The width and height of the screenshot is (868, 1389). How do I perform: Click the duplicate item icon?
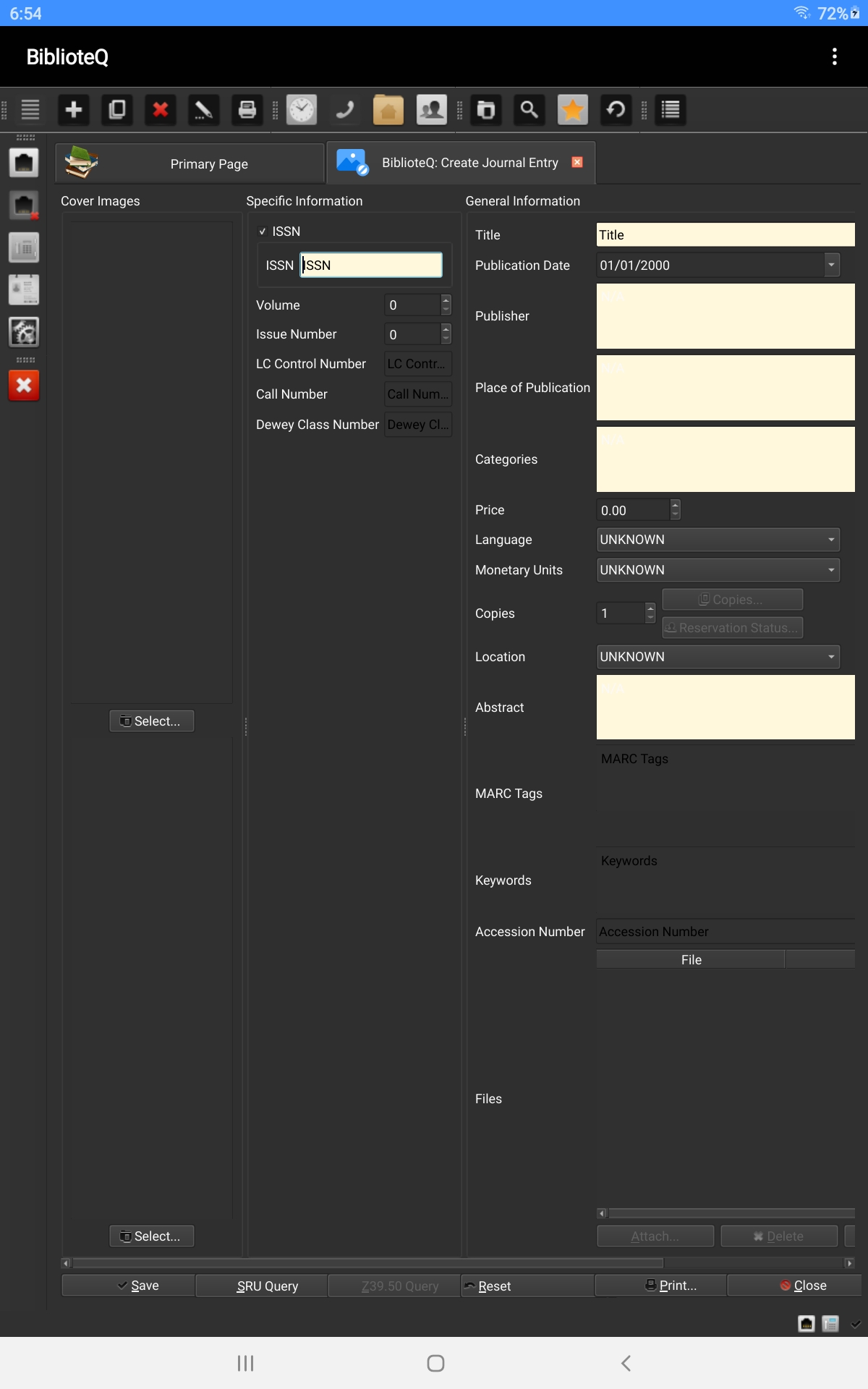(117, 110)
